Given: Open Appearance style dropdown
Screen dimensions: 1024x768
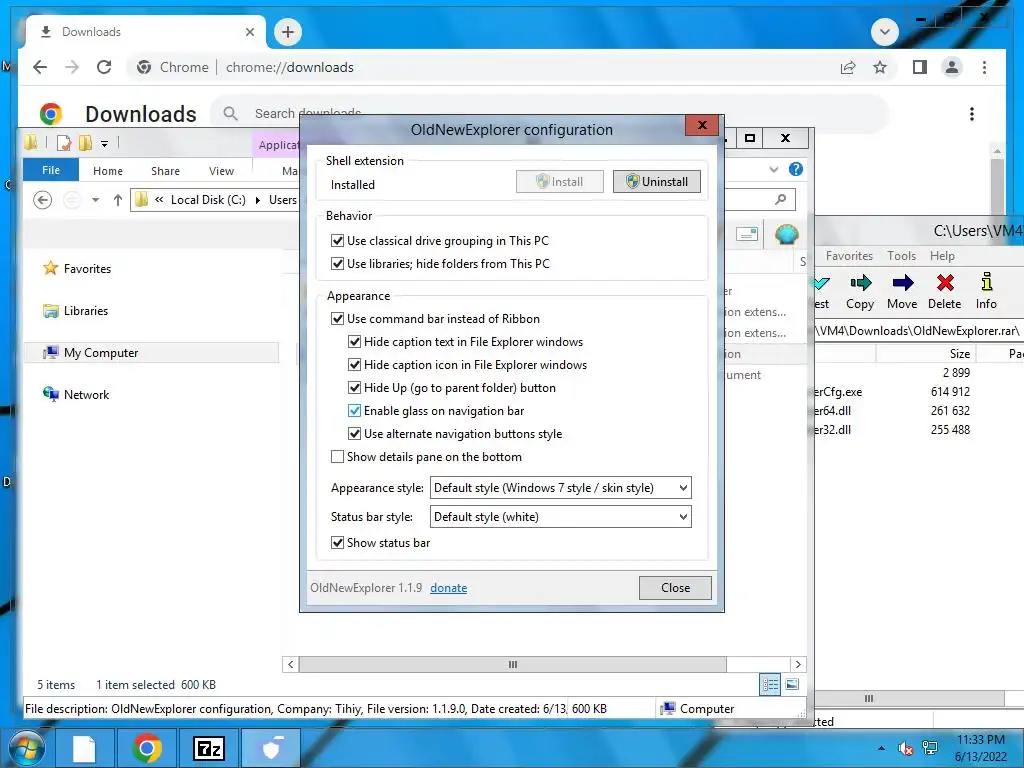Looking at the screenshot, I should pyautogui.click(x=560, y=488).
